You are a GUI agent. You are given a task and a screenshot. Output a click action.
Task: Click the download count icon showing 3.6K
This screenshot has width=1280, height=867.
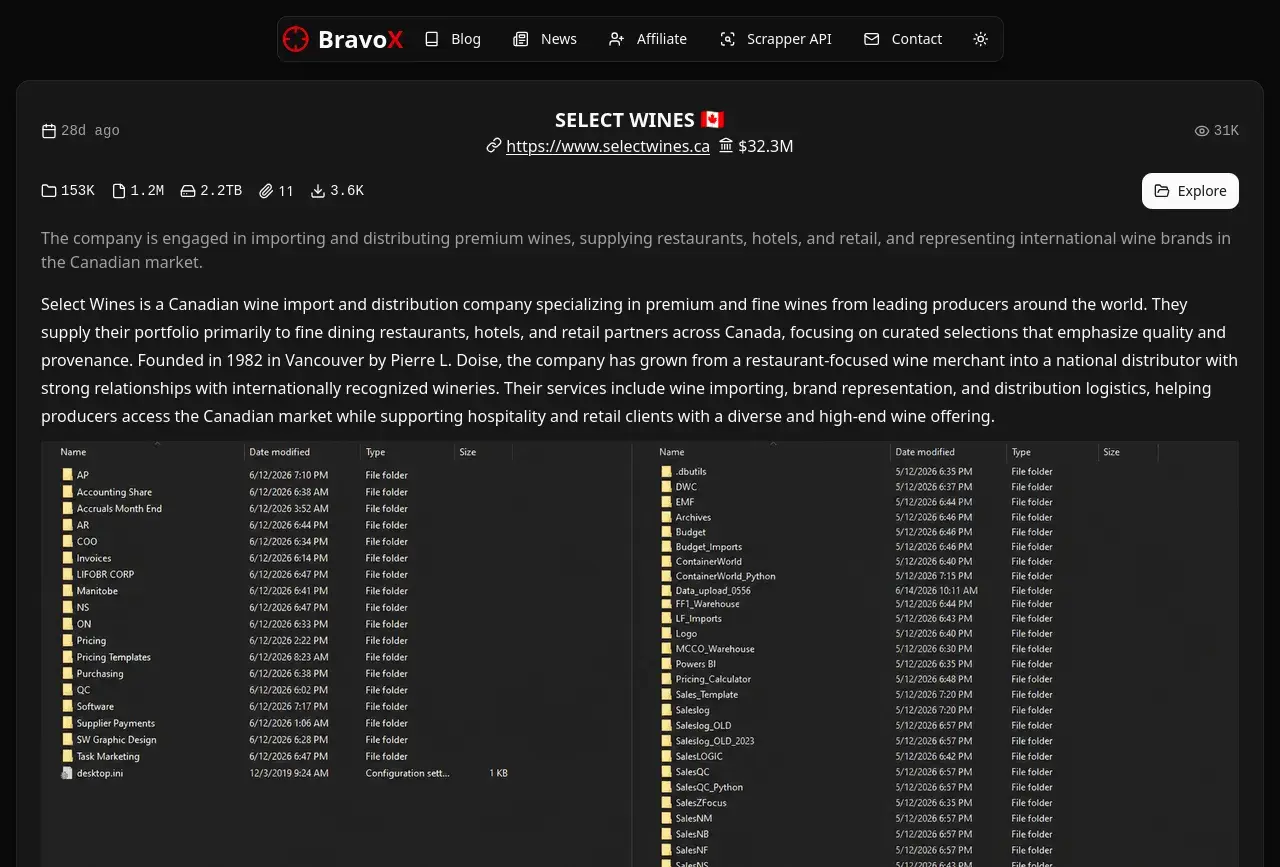tap(318, 191)
